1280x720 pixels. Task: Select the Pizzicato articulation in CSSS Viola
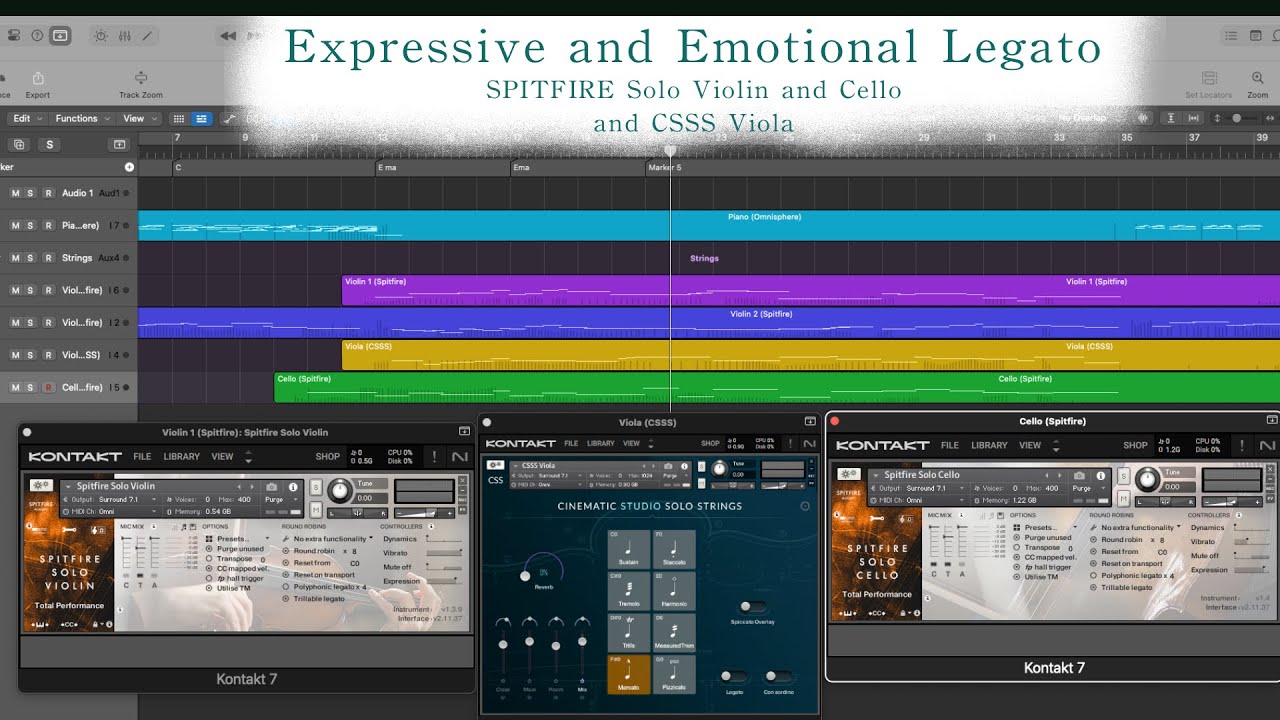[674, 675]
